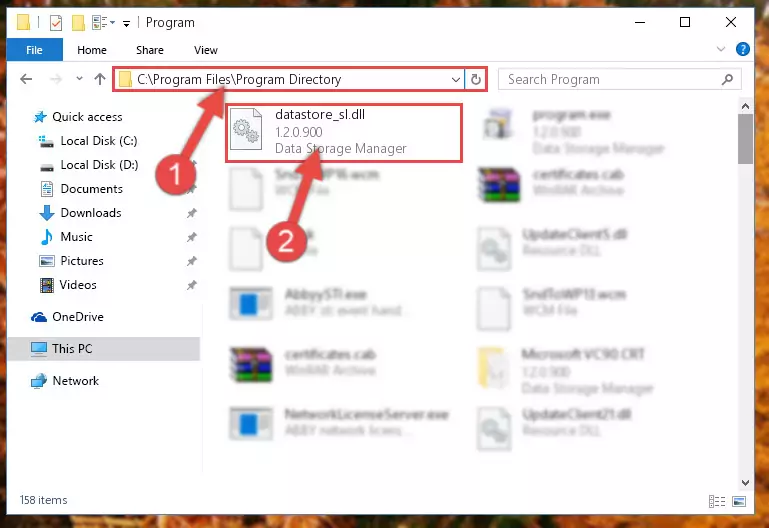Click the Downloads pin icon
Image resolution: width=769 pixels, height=528 pixels.
(191, 213)
